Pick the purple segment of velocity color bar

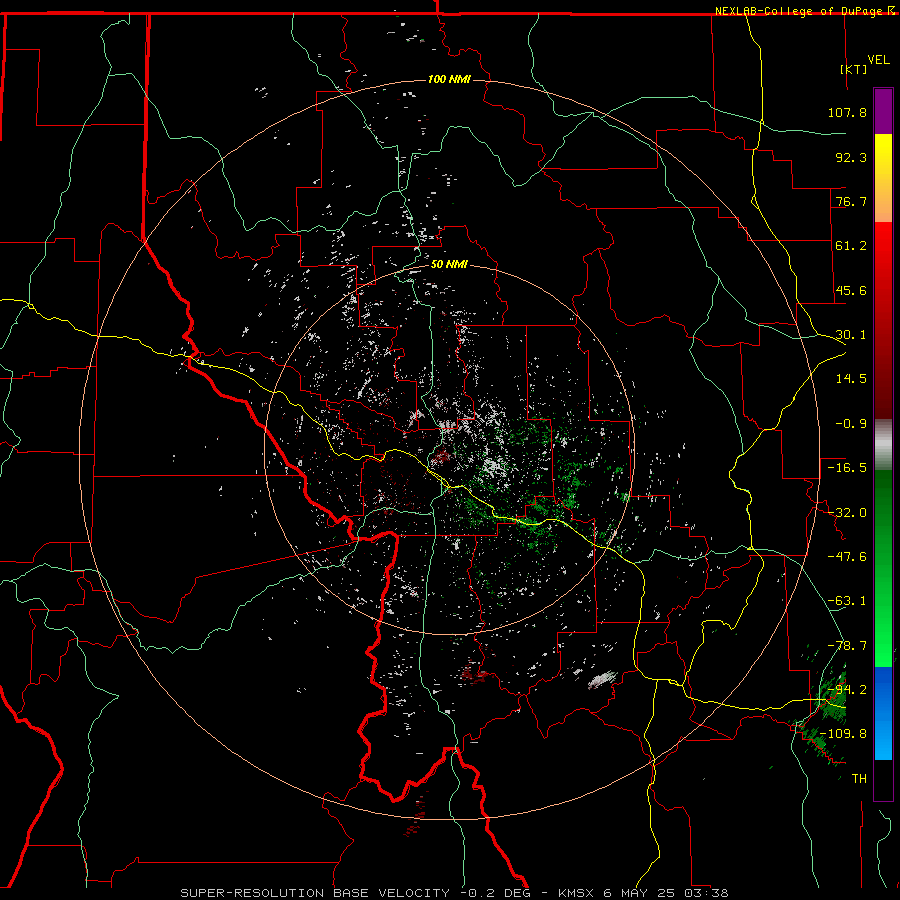(883, 111)
